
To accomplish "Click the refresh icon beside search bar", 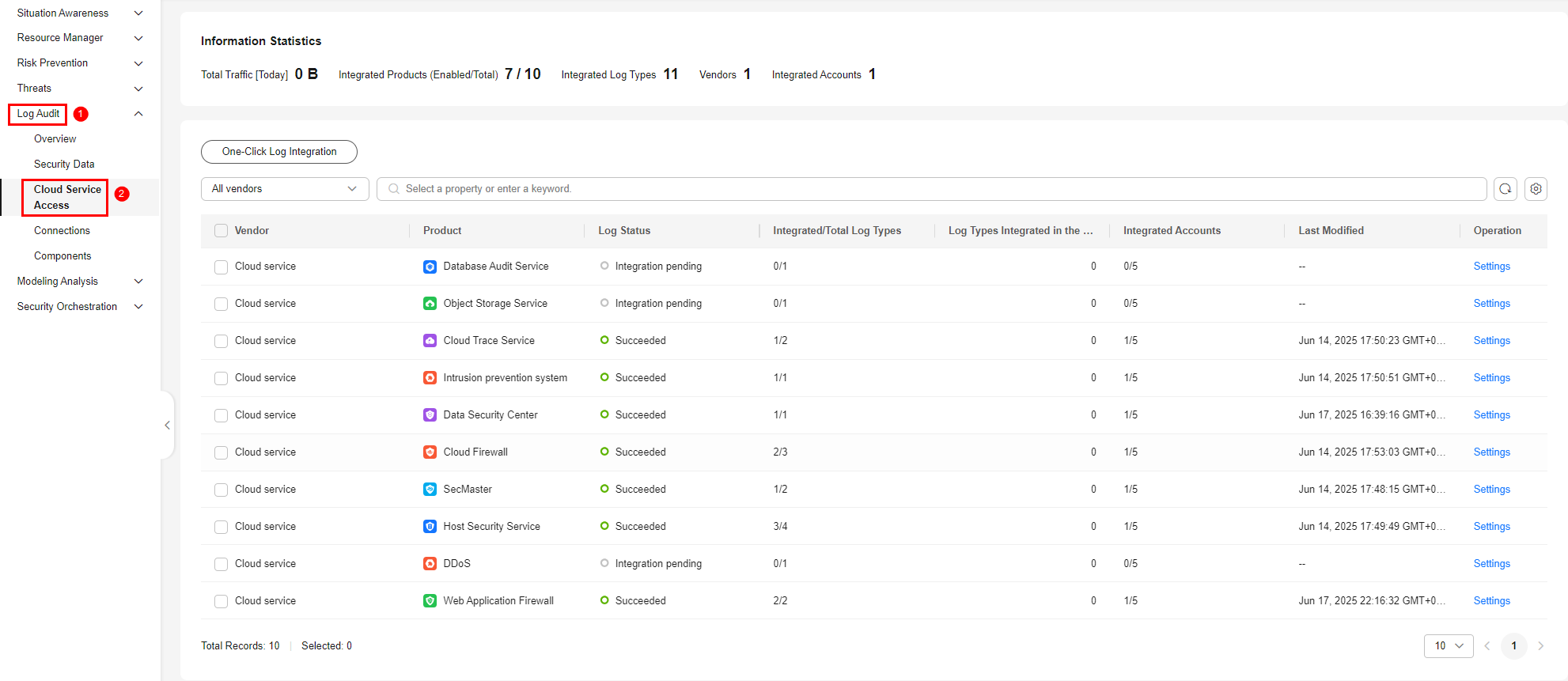I will (x=1505, y=189).
